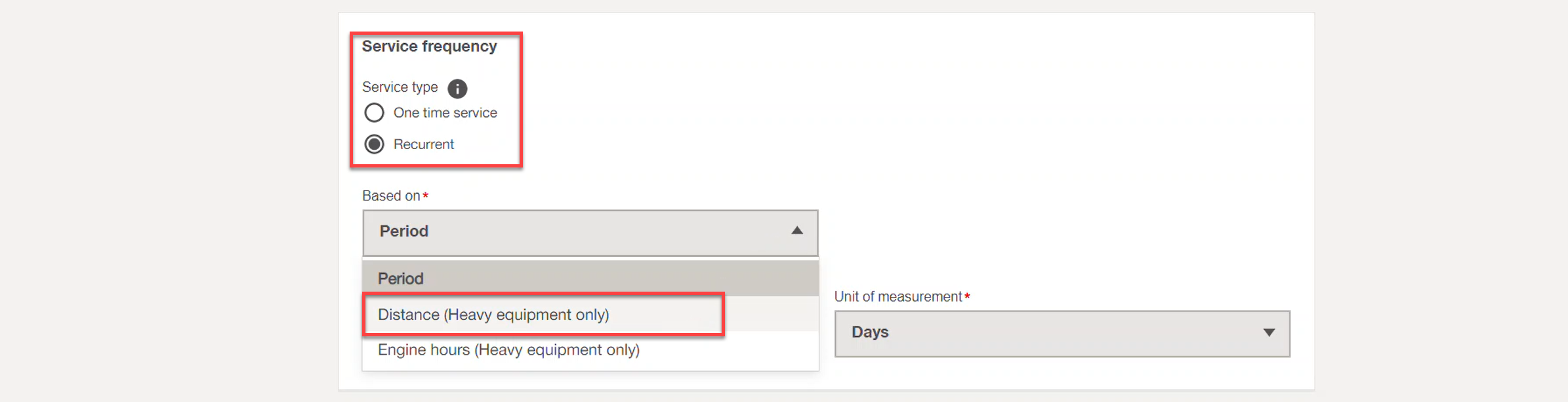The width and height of the screenshot is (1568, 402).
Task: Click the Recurrent label text
Action: click(424, 145)
